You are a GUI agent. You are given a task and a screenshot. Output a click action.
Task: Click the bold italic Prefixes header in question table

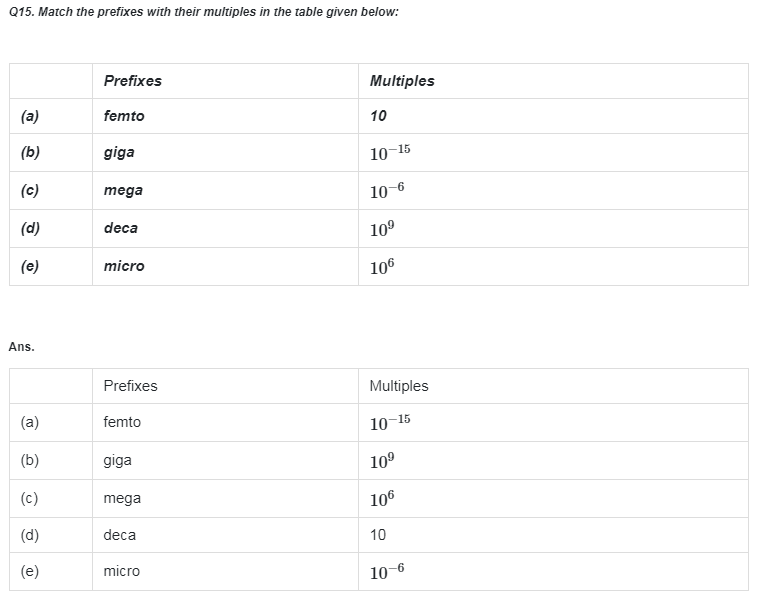[x=132, y=81]
